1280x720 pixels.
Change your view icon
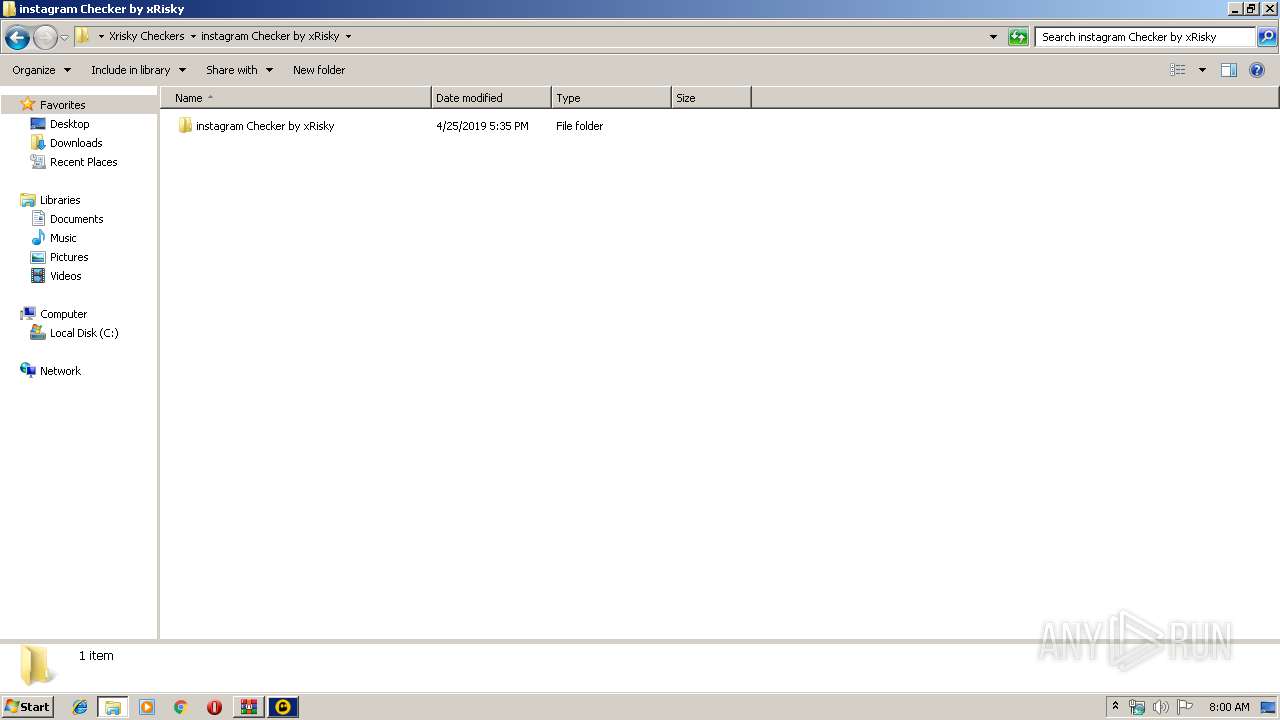[1178, 70]
